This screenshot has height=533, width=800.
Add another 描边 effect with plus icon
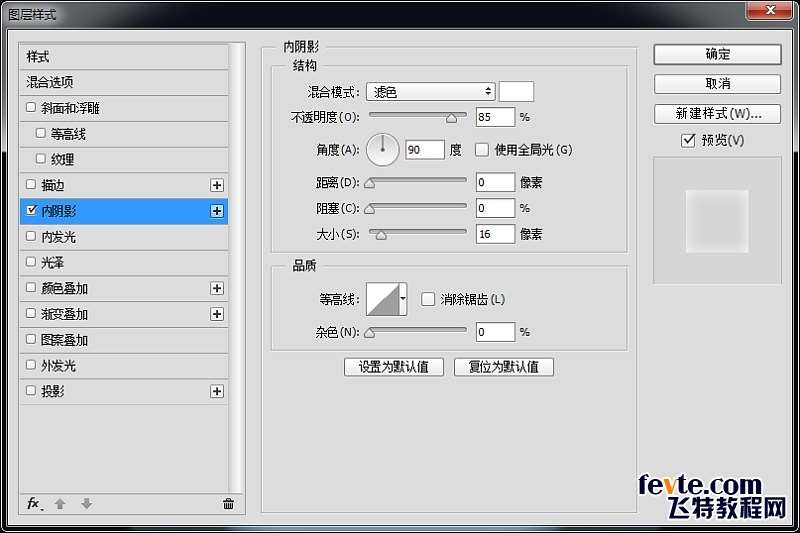[x=217, y=185]
